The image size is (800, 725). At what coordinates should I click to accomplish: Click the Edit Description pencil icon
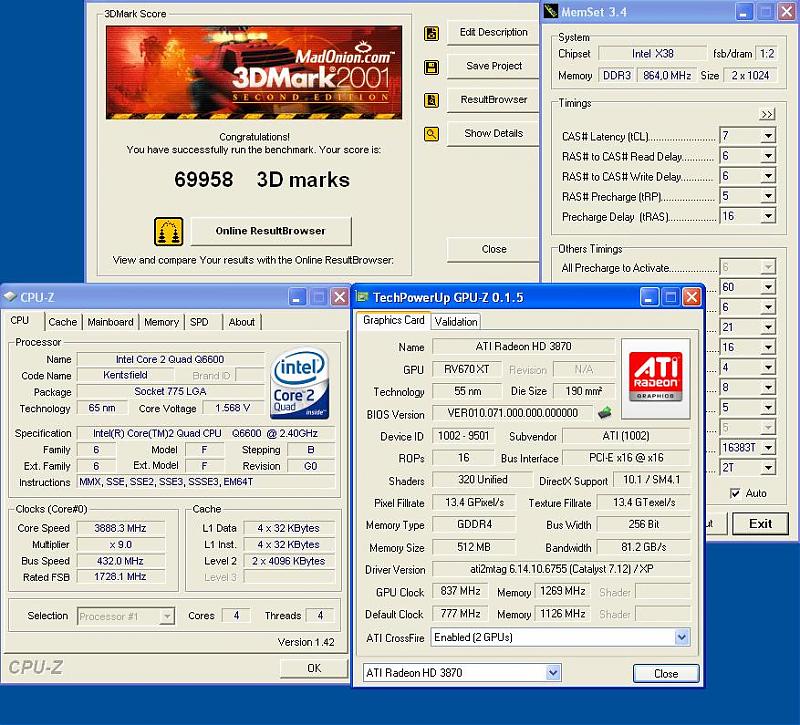(x=431, y=34)
